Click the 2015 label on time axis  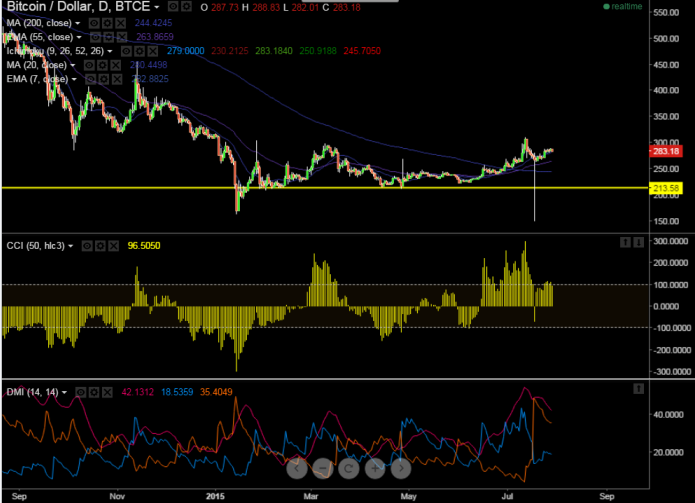tap(215, 496)
